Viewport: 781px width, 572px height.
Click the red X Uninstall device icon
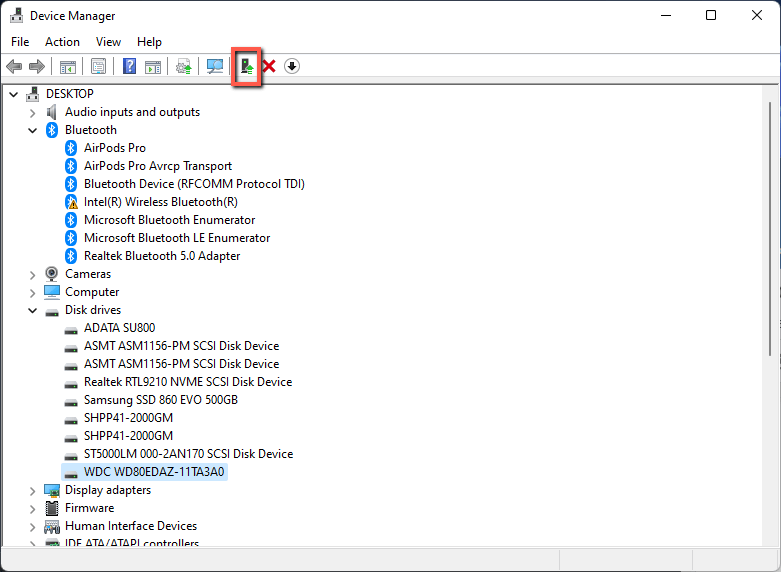pos(269,66)
